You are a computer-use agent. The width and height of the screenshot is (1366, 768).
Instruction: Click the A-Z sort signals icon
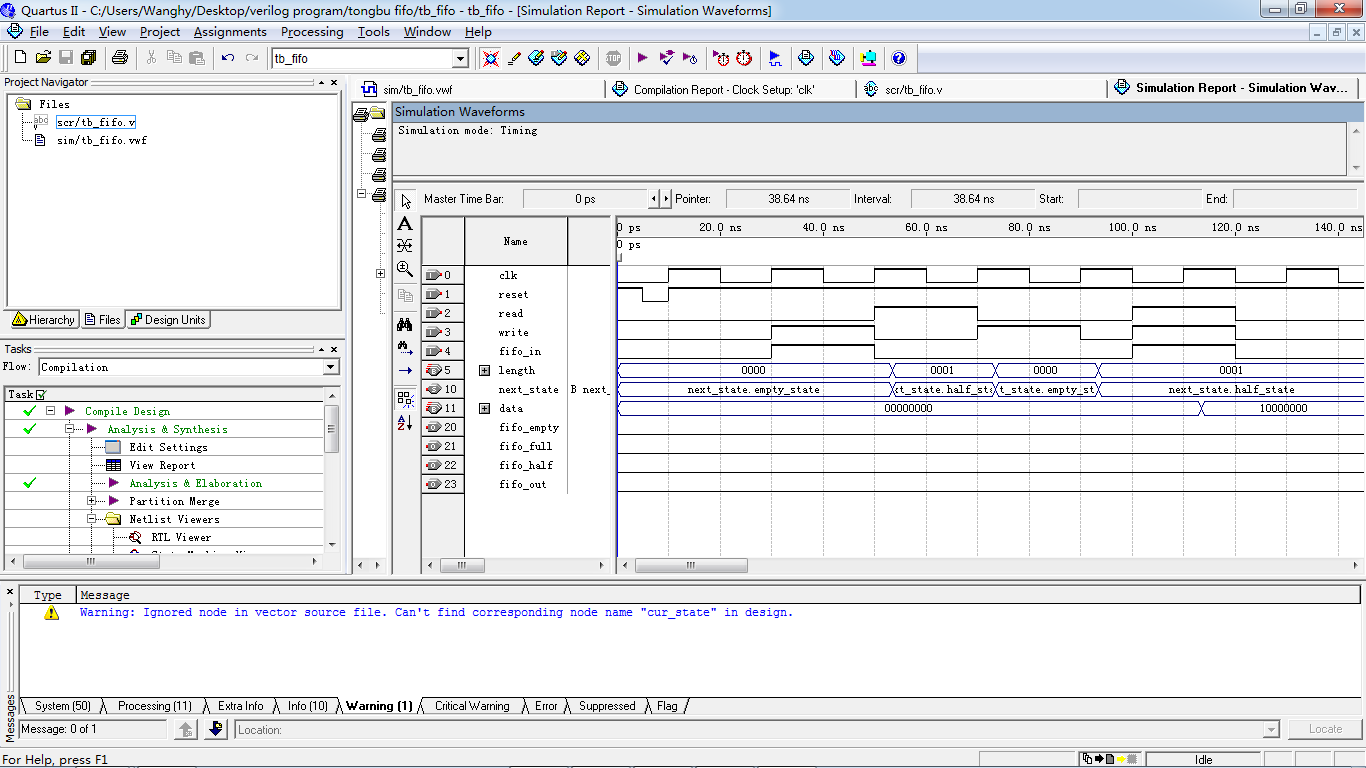pyautogui.click(x=405, y=423)
